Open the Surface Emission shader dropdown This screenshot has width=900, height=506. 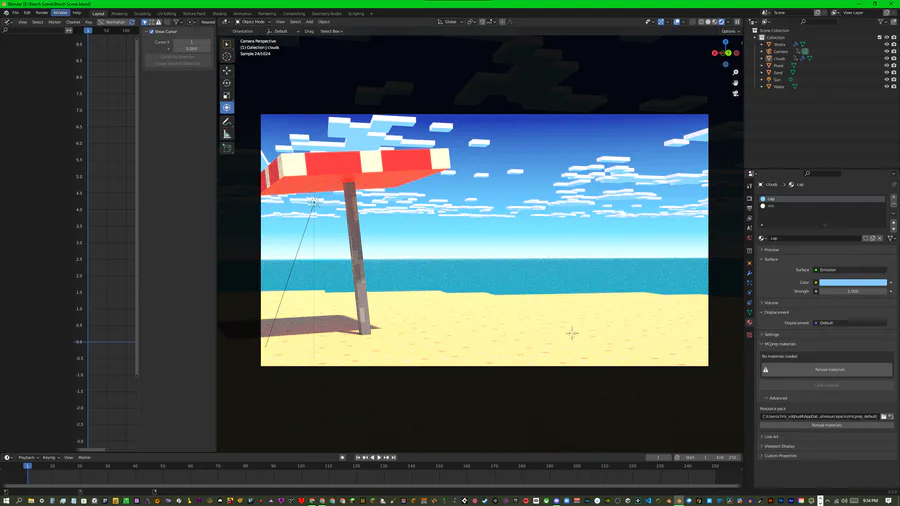(x=850, y=270)
